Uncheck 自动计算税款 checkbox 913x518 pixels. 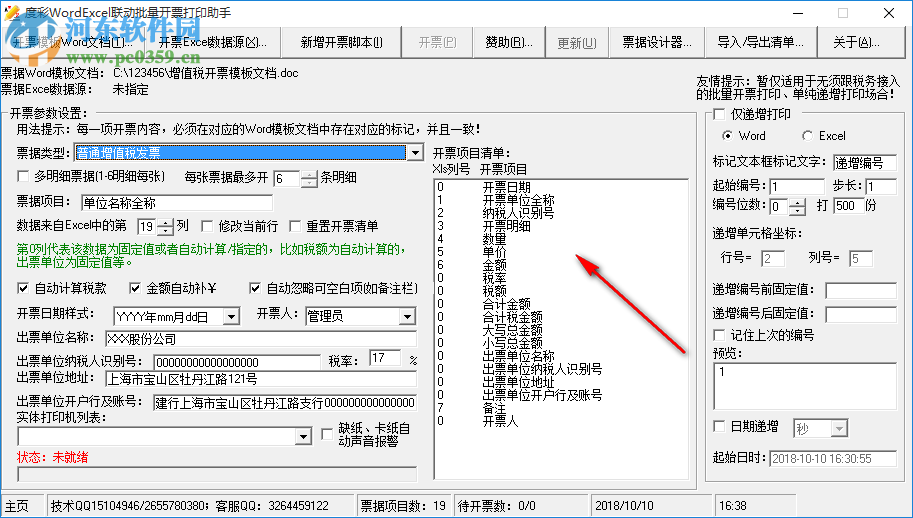[x=23, y=288]
